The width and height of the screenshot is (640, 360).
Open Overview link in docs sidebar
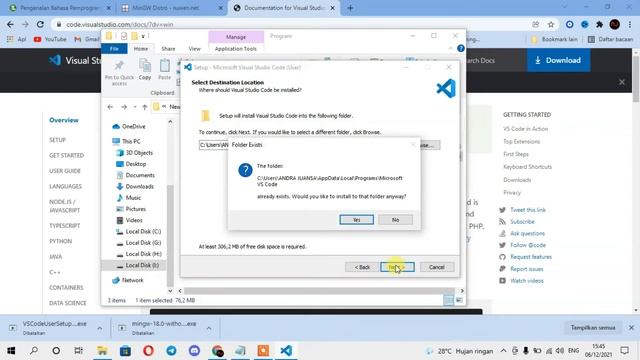click(x=64, y=120)
